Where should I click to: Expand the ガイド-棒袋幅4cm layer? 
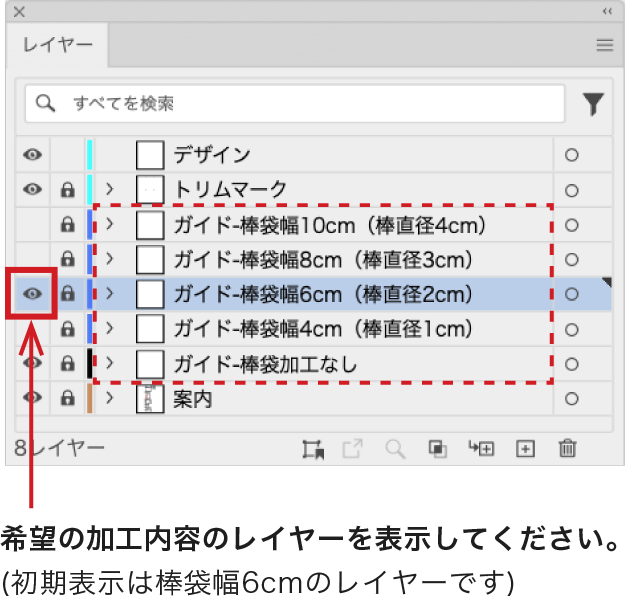(x=110, y=329)
